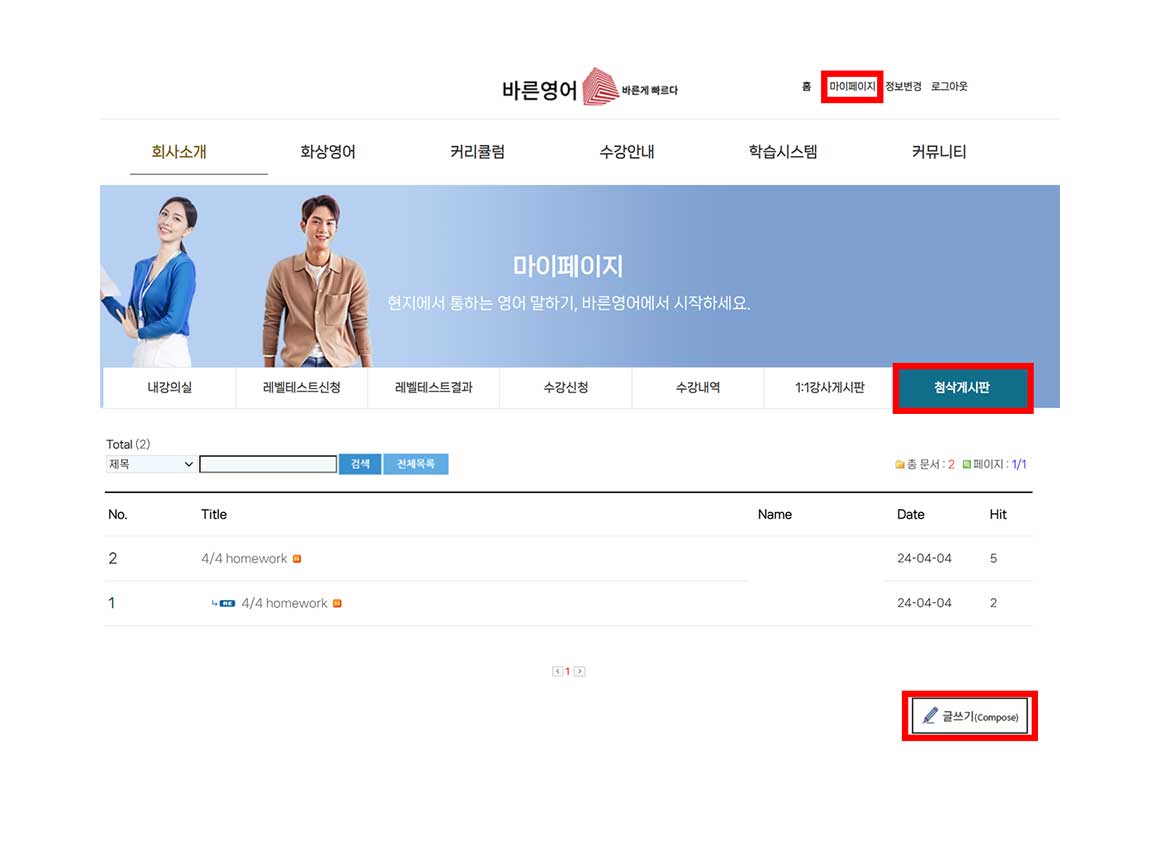Viewport: 1160px width, 850px height.
Task: Open the 커리큘럼 main menu
Action: (478, 152)
